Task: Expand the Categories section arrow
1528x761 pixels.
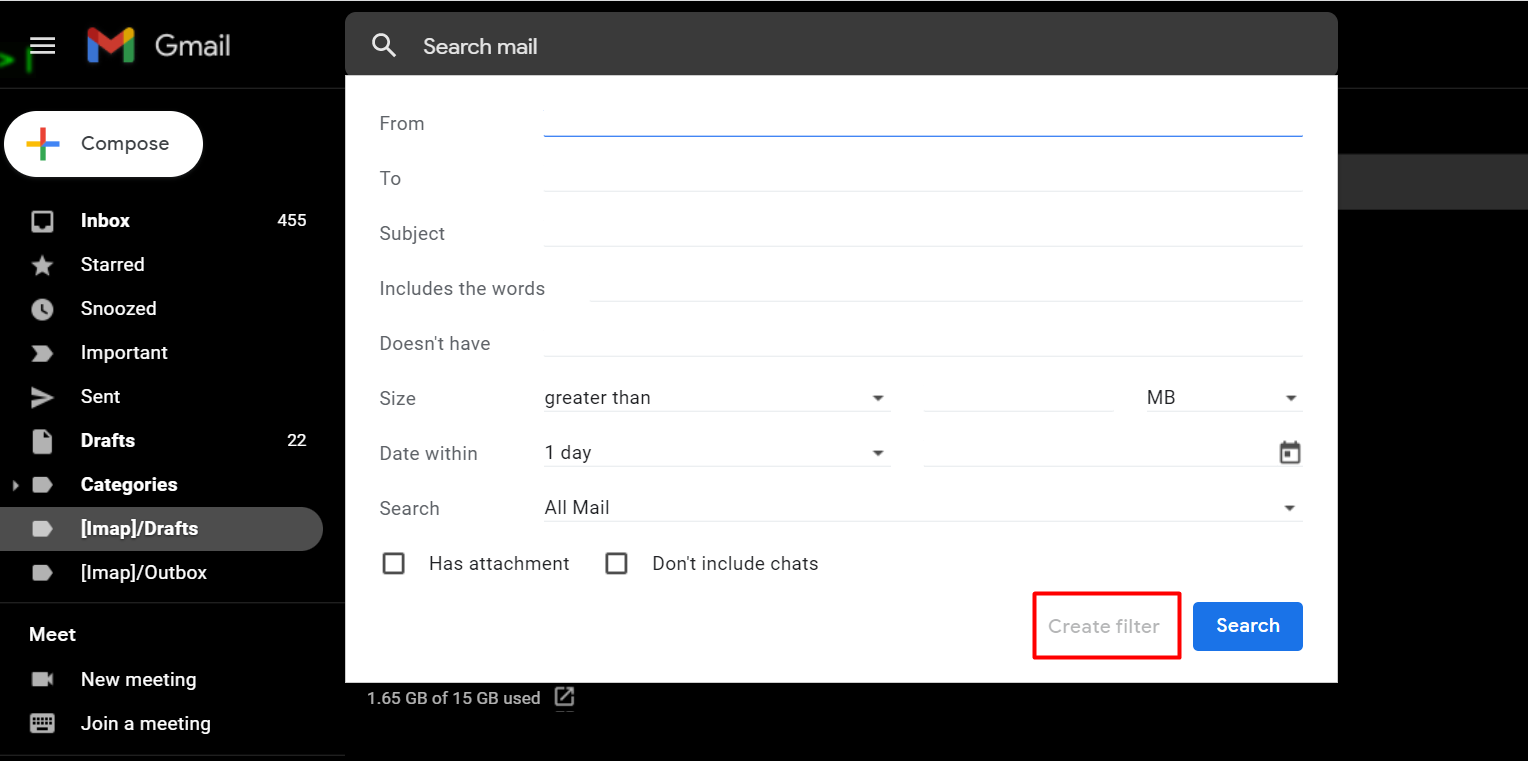Action: pyautogui.click(x=15, y=485)
